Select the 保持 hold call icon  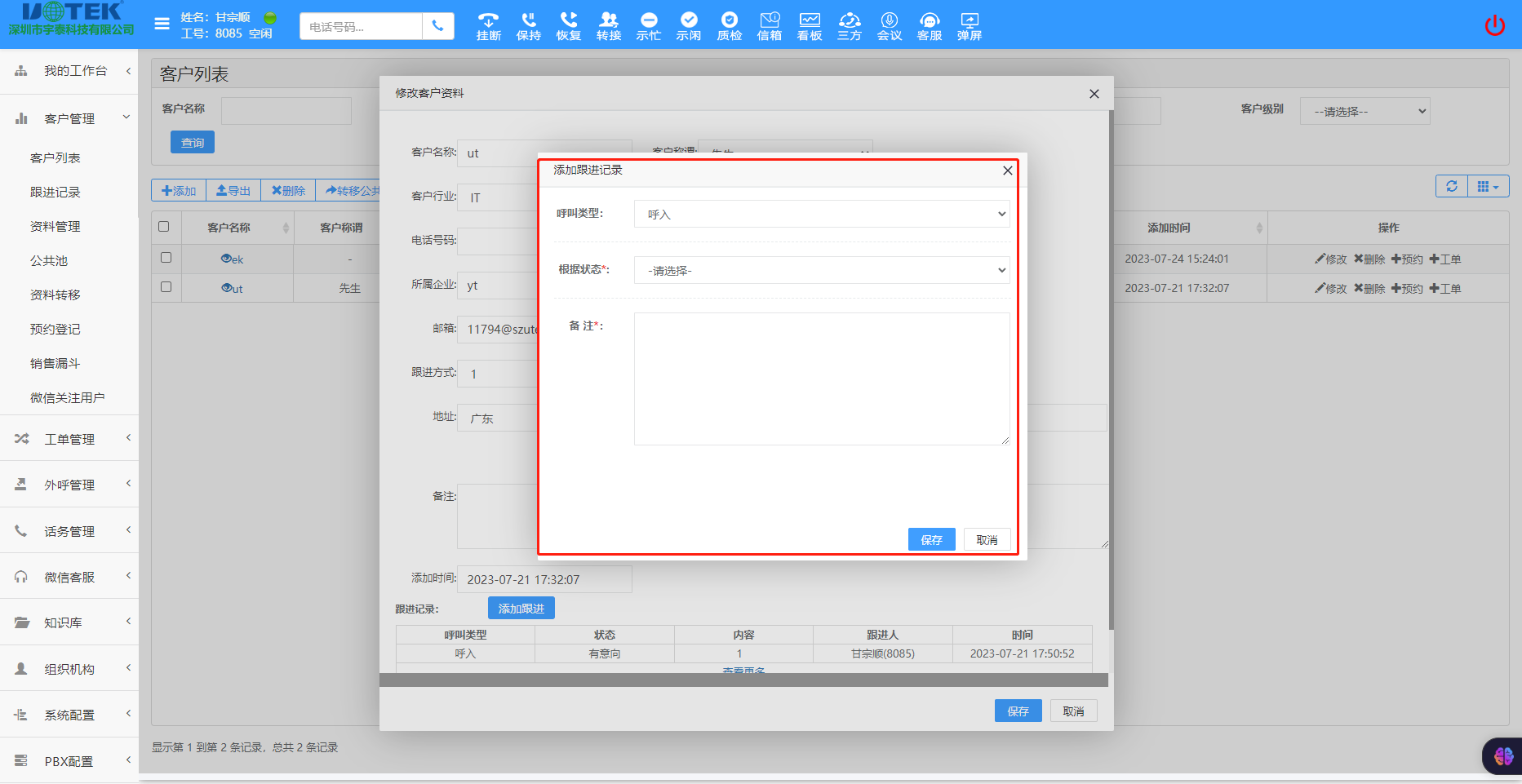tap(528, 24)
